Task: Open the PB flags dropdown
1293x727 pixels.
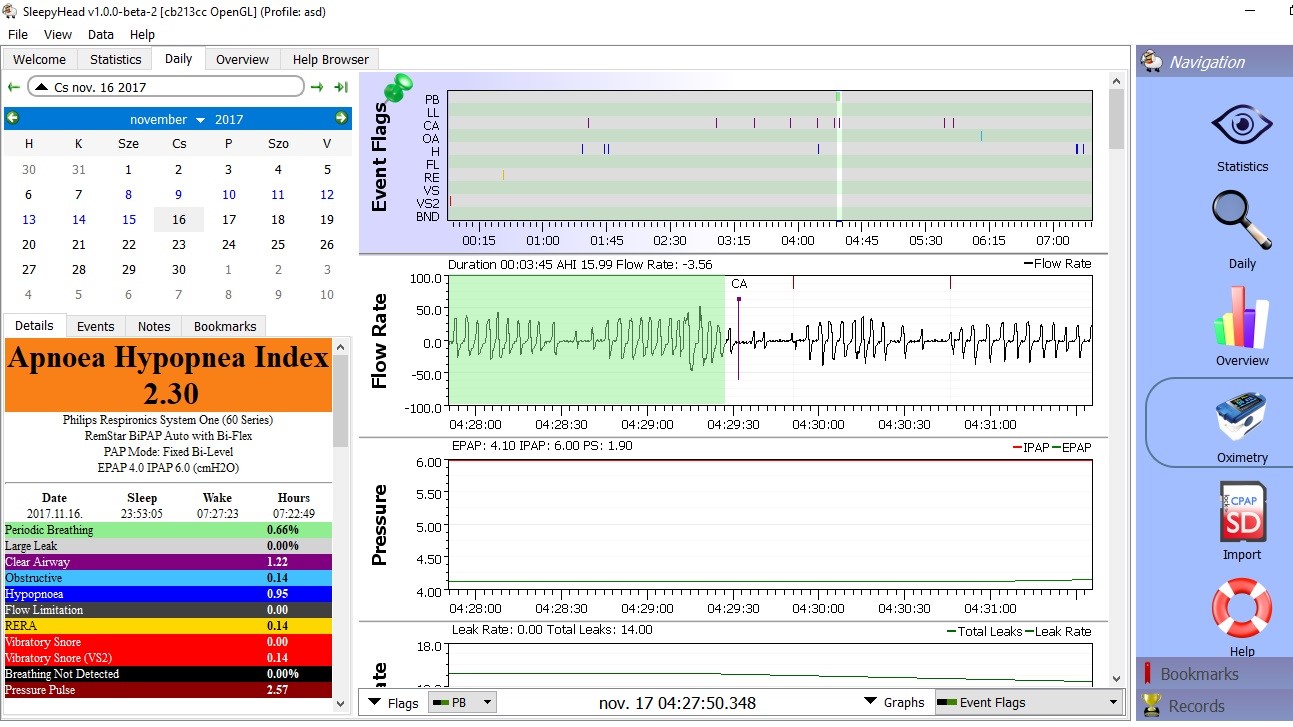Action: (x=461, y=702)
